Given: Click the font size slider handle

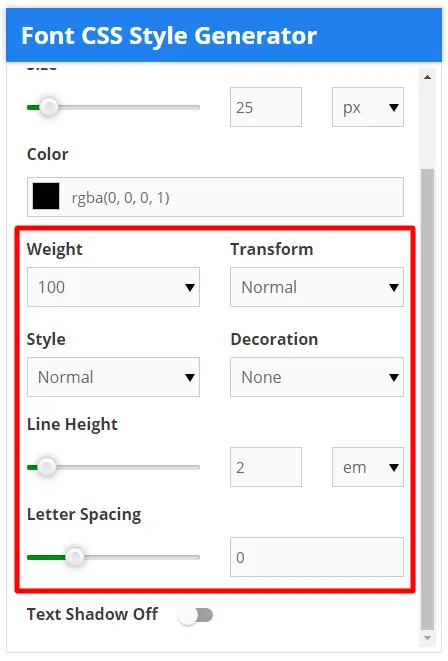Looking at the screenshot, I should (49, 107).
